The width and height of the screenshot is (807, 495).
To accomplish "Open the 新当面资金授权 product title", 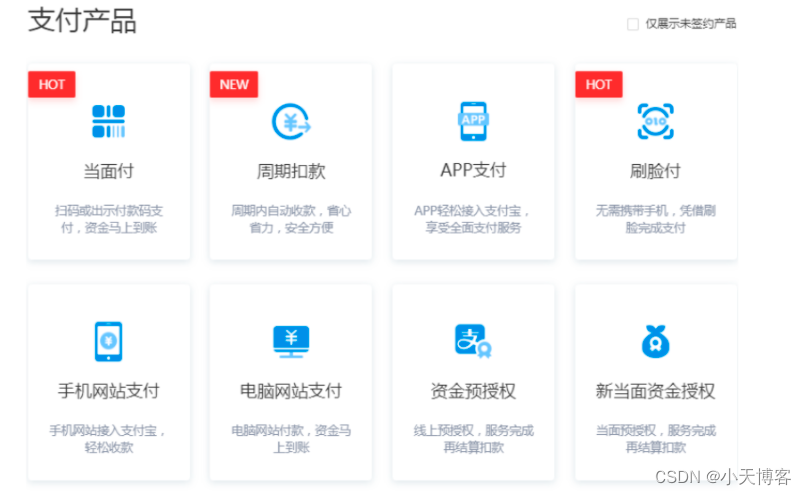I will coord(656,391).
